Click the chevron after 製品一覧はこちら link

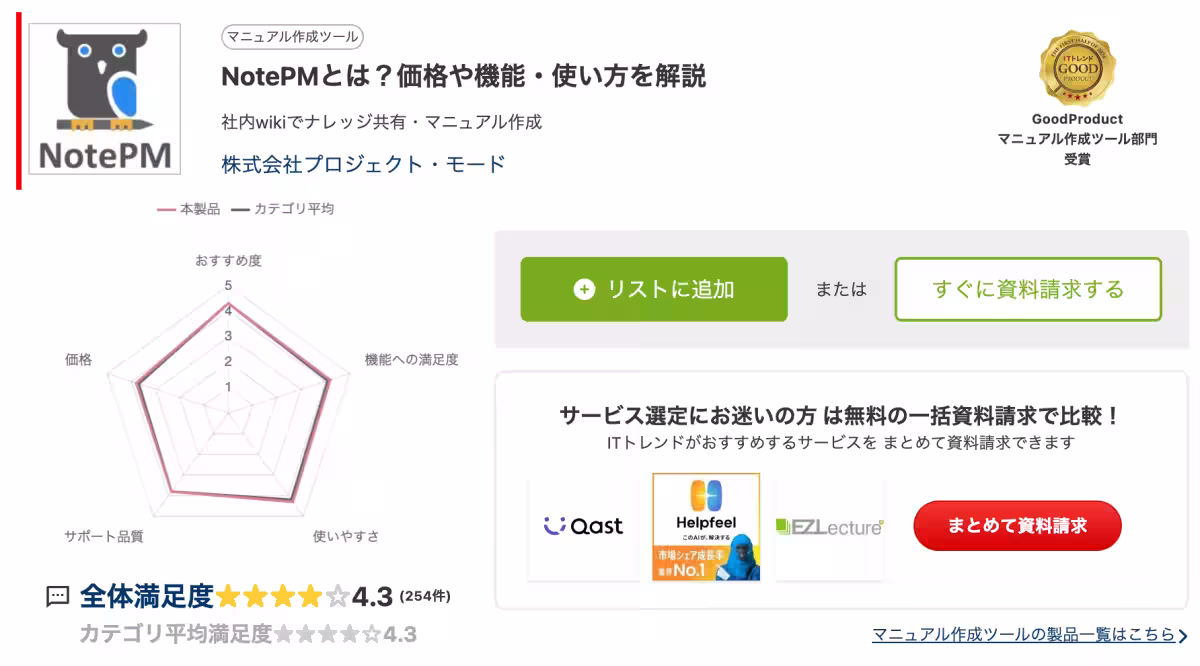[1183, 634]
